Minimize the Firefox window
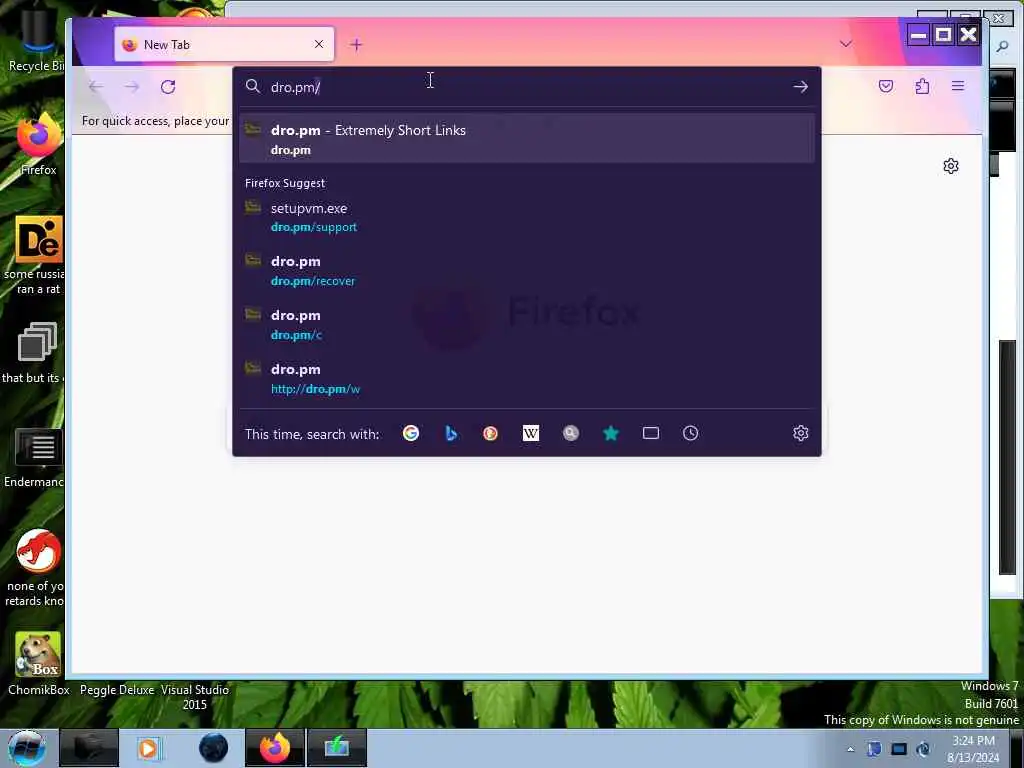Screen dimensions: 1024x768 click(919, 35)
